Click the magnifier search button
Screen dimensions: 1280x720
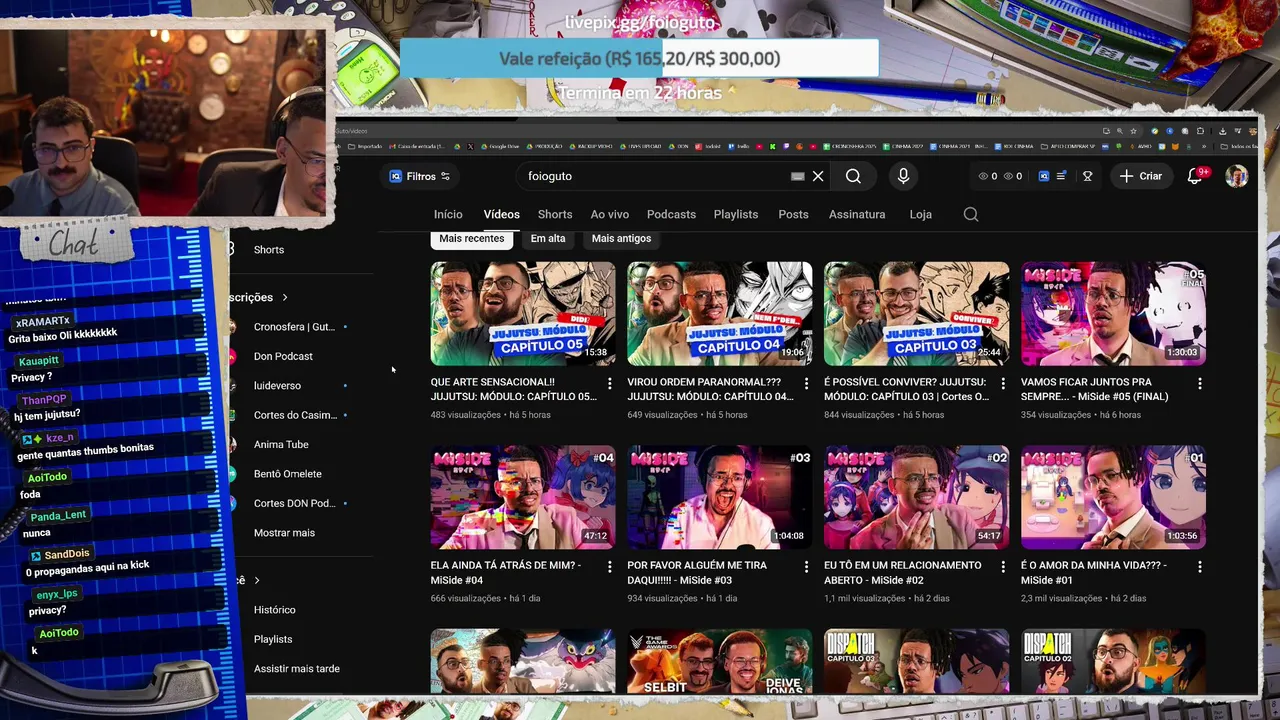pos(853,176)
